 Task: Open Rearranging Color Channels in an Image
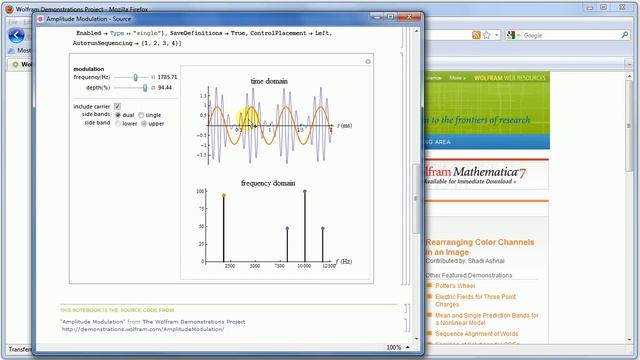[x=480, y=247]
